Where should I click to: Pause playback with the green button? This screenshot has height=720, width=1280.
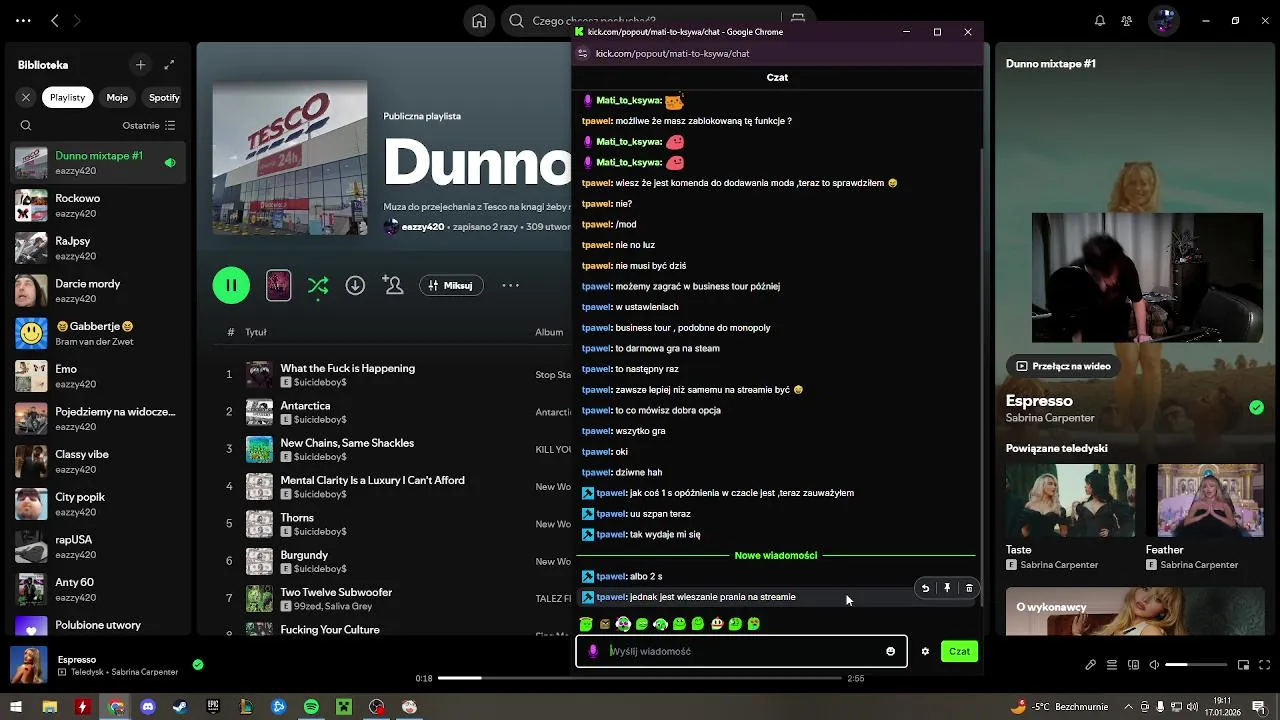(231, 285)
